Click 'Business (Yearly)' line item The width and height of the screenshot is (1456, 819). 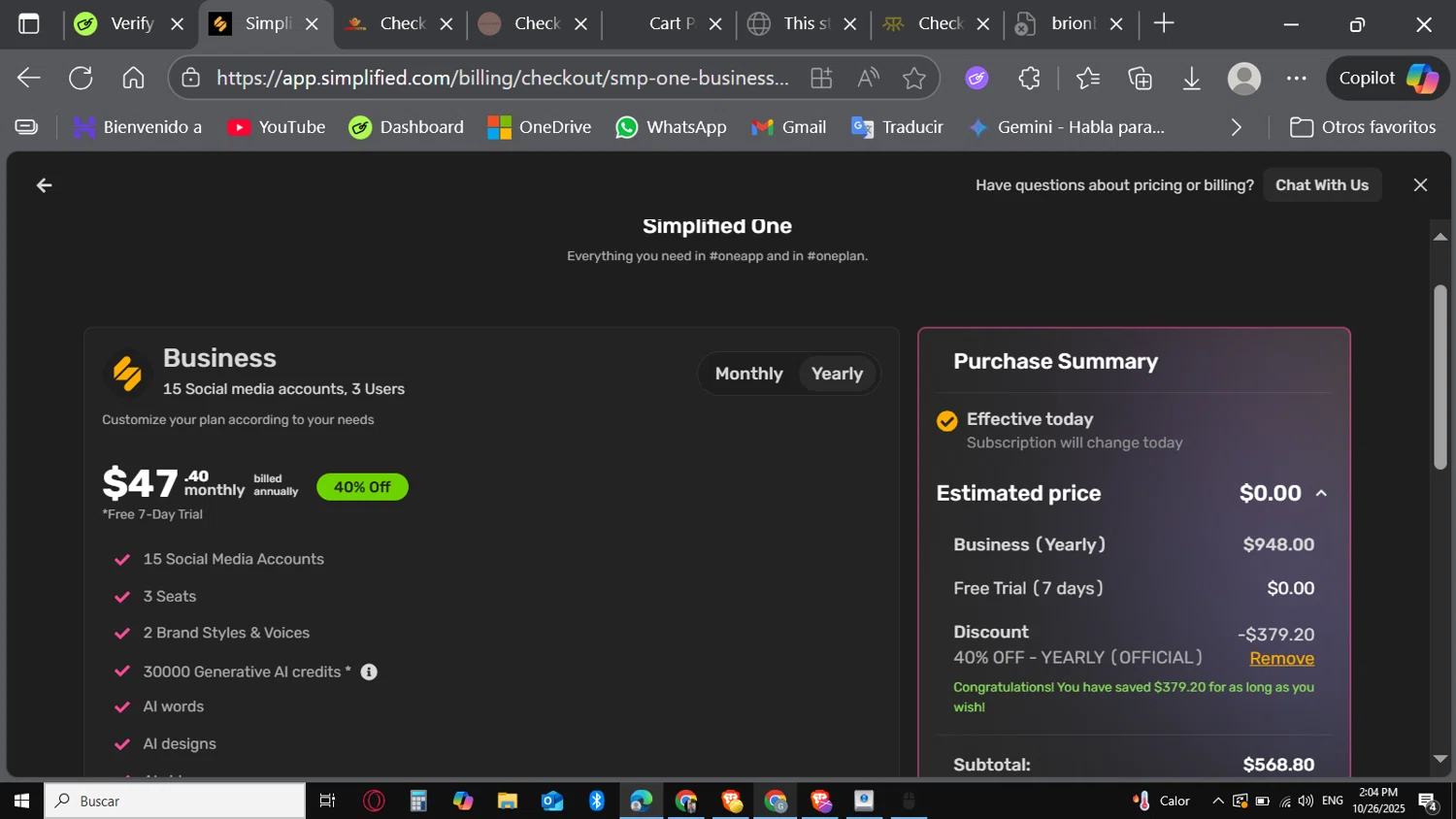click(x=1030, y=544)
